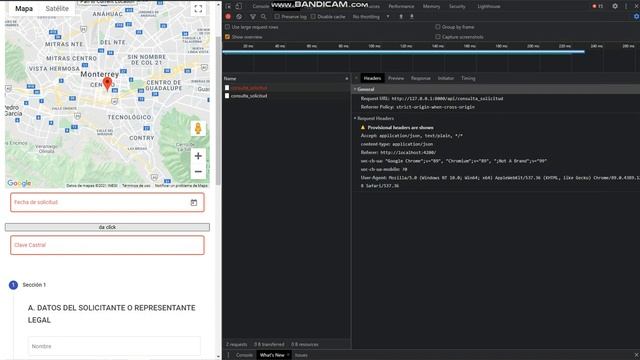
Task: Enable Preserve log checkbox
Action: 277,17
